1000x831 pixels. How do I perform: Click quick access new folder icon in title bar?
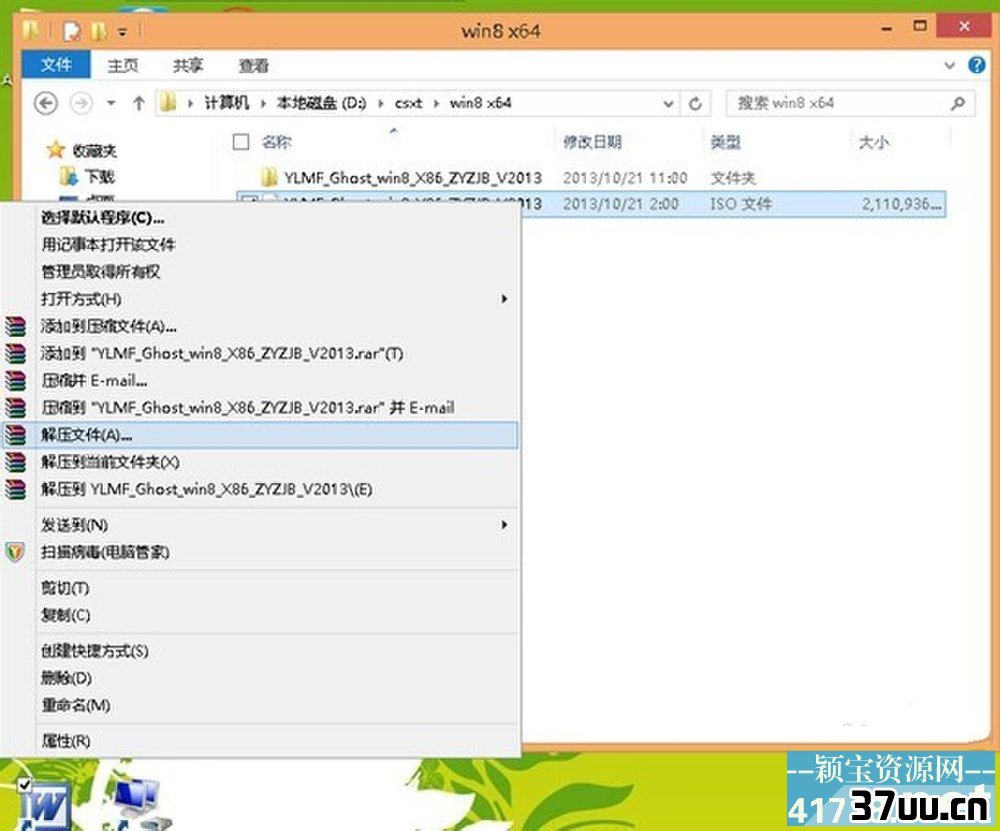pos(99,31)
